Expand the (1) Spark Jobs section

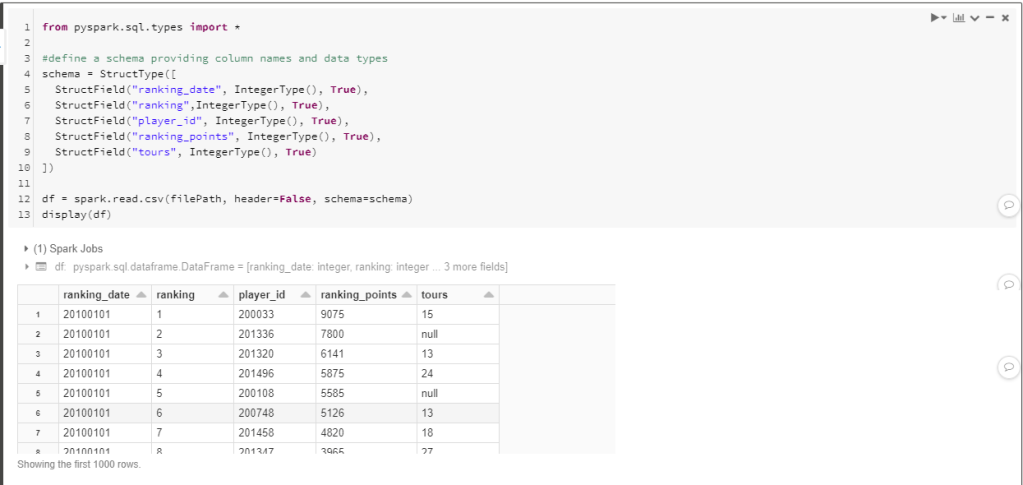pyautogui.click(x=26, y=248)
